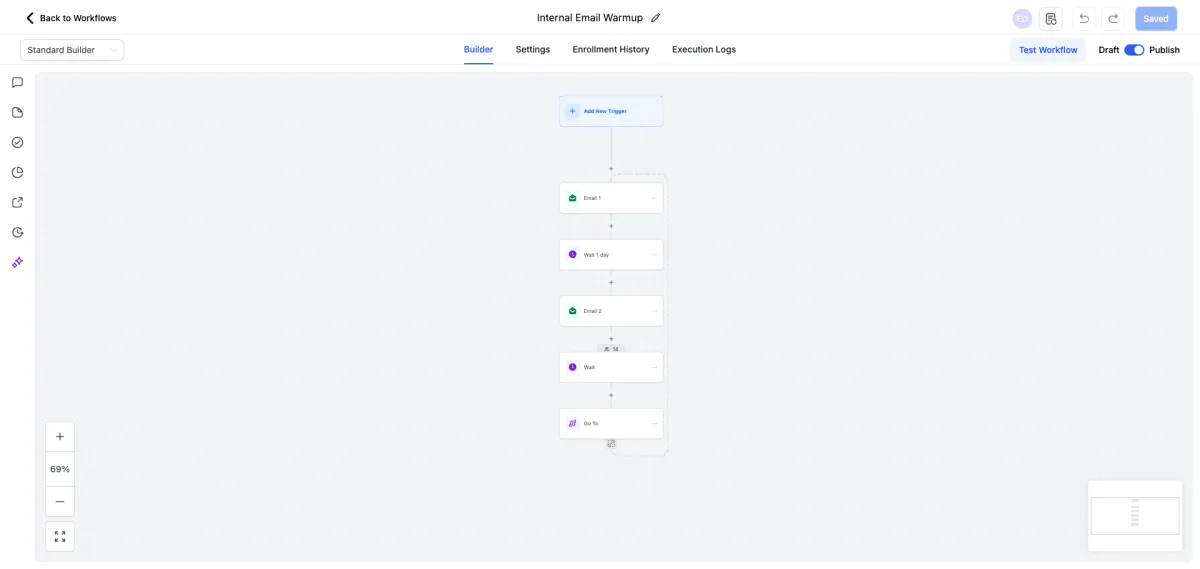The height and width of the screenshot is (569, 1200).
Task: Expand the Standard Builder dropdown
Action: 72,50
